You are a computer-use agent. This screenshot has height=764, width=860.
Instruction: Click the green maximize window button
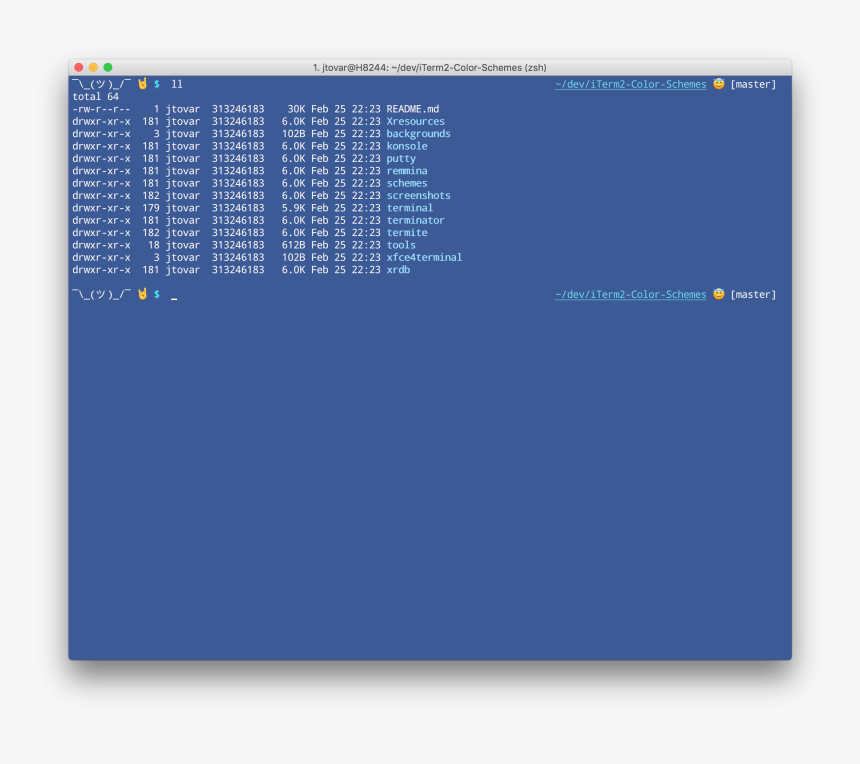pos(108,67)
